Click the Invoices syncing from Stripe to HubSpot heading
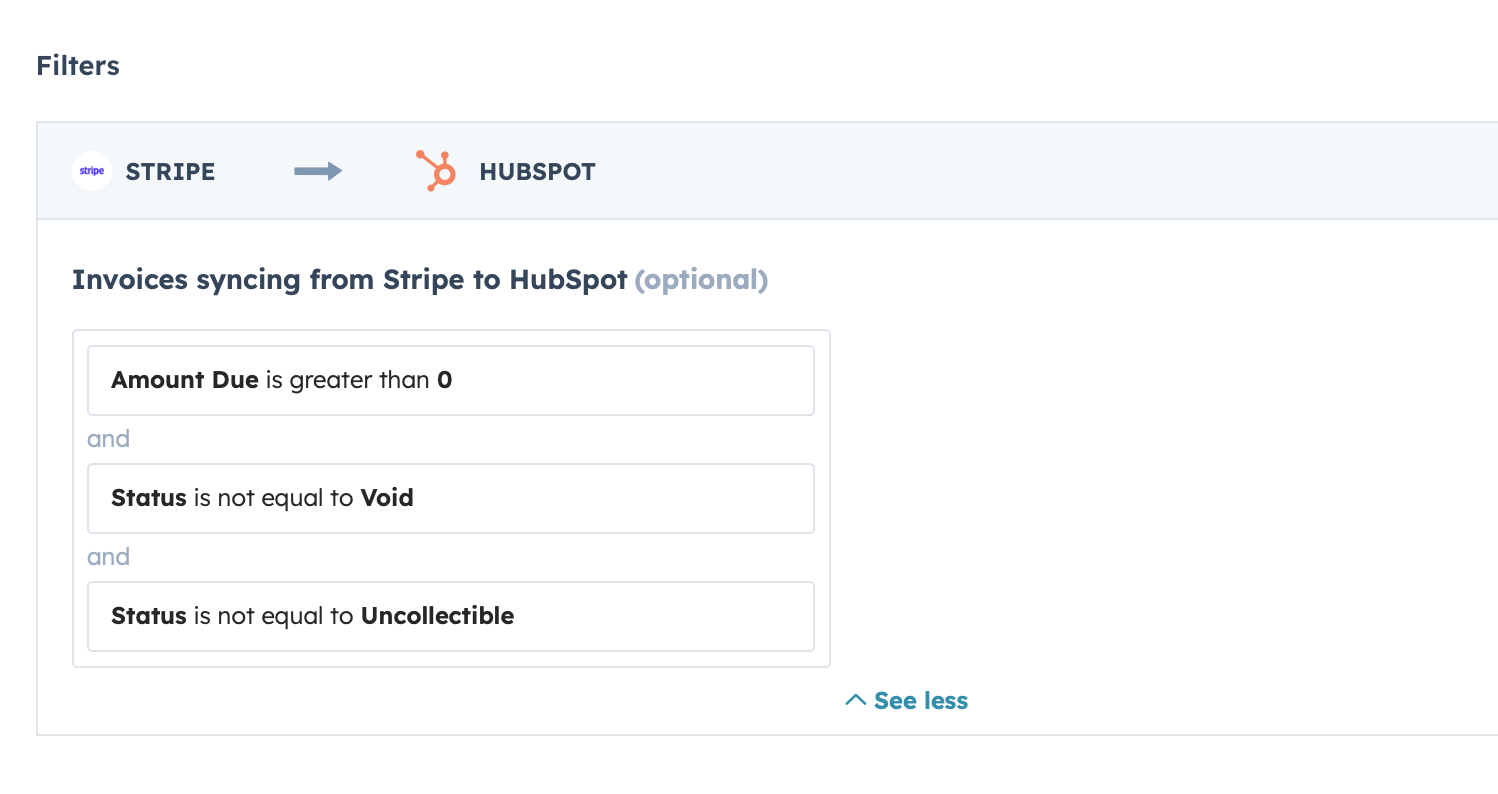The height and width of the screenshot is (794, 1498). [x=349, y=280]
